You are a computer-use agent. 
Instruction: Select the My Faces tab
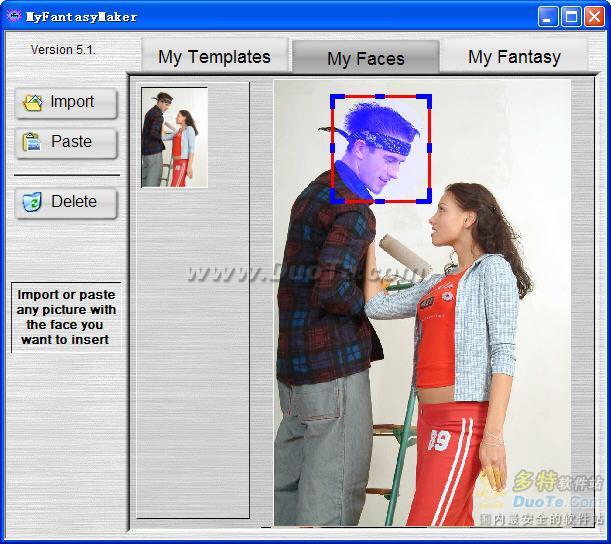[365, 58]
